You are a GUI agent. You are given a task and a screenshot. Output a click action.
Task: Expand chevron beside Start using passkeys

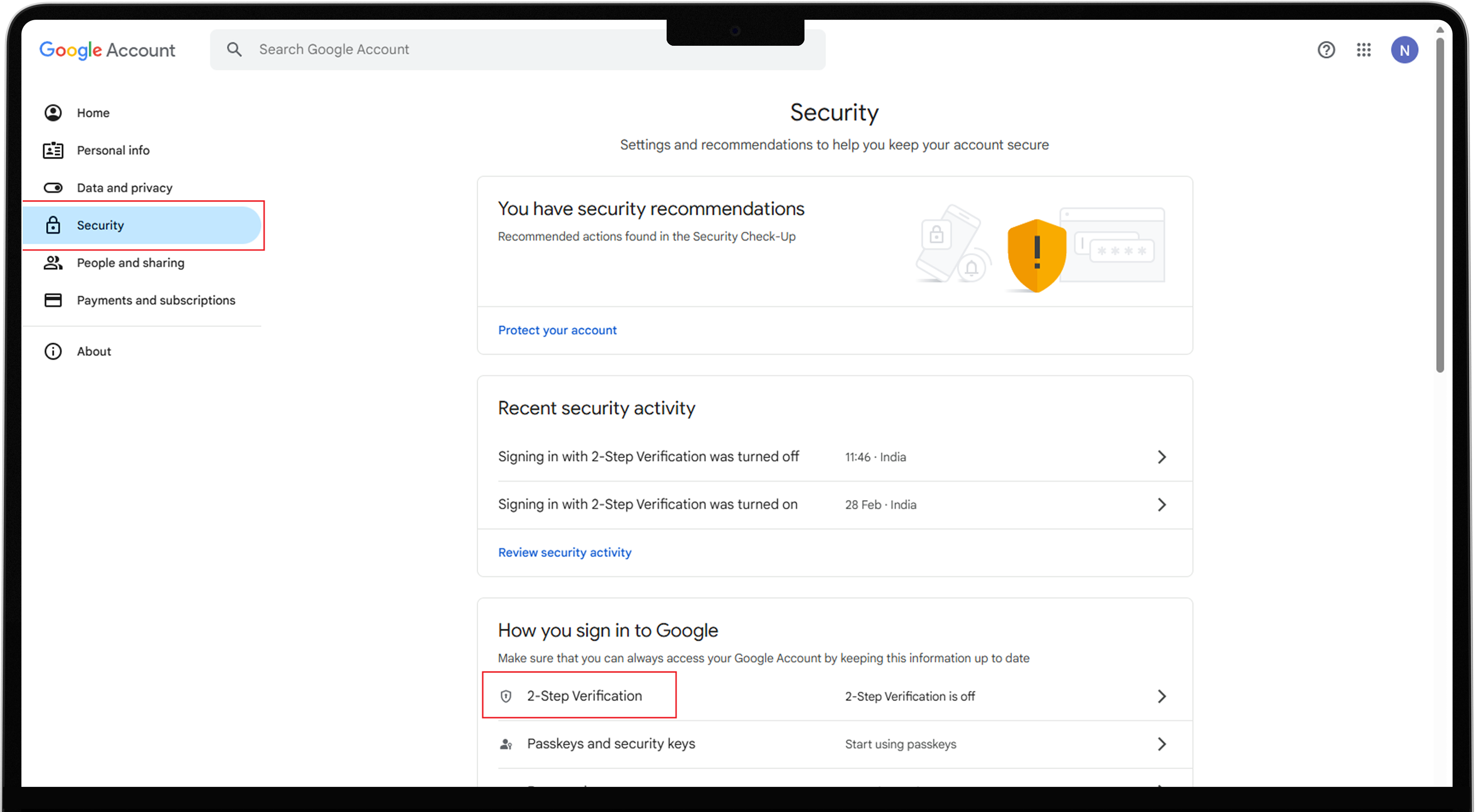click(1161, 744)
